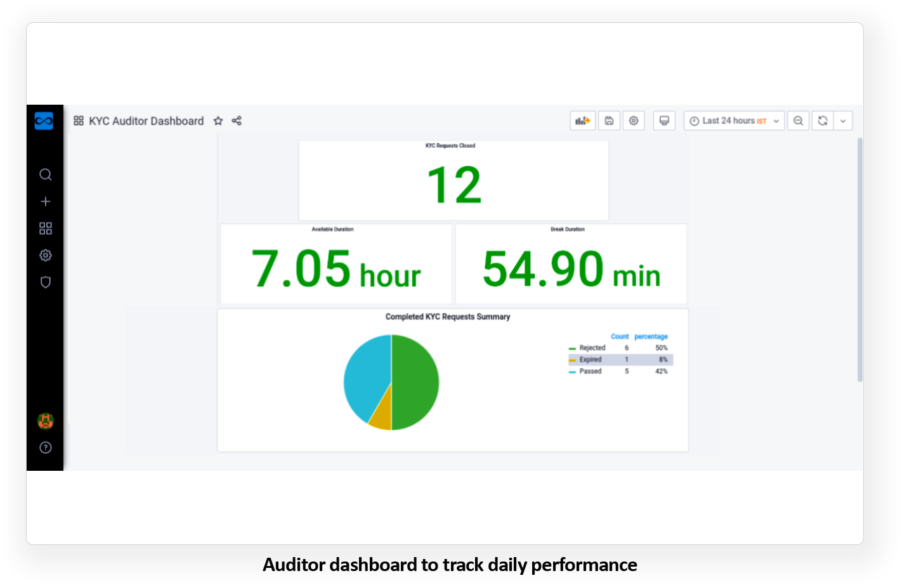Toggle the Expired series in the legend
Viewport: 900px width, 585px height.
[591, 359]
